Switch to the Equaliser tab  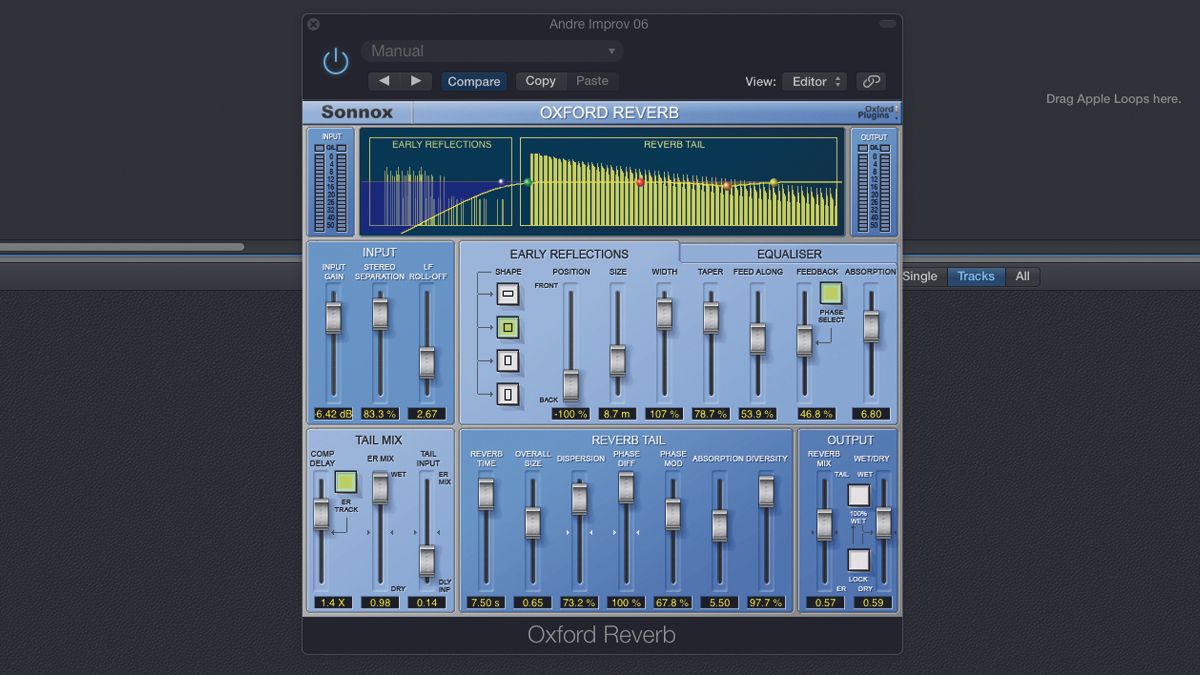click(789, 253)
